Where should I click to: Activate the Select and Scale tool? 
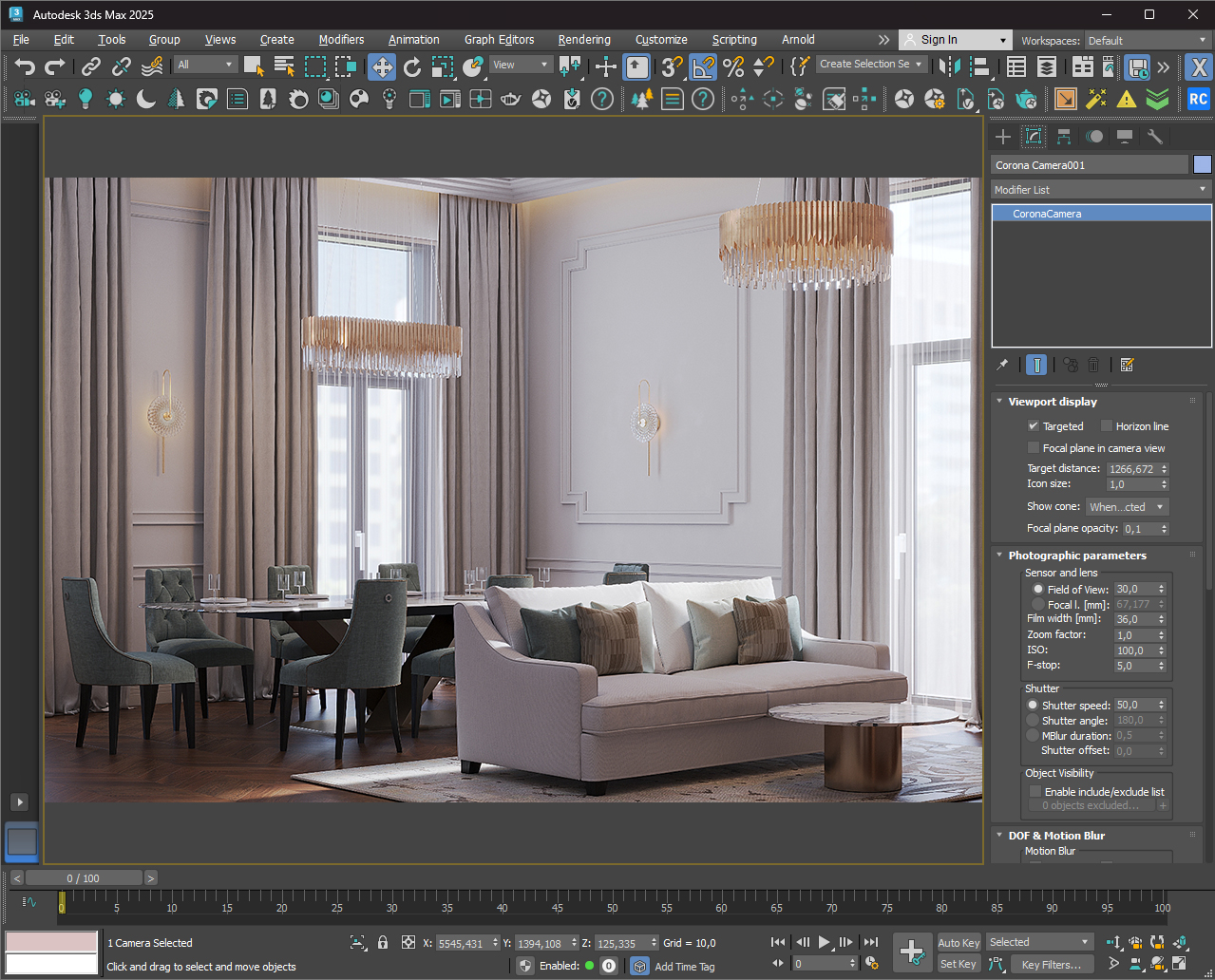pyautogui.click(x=443, y=66)
